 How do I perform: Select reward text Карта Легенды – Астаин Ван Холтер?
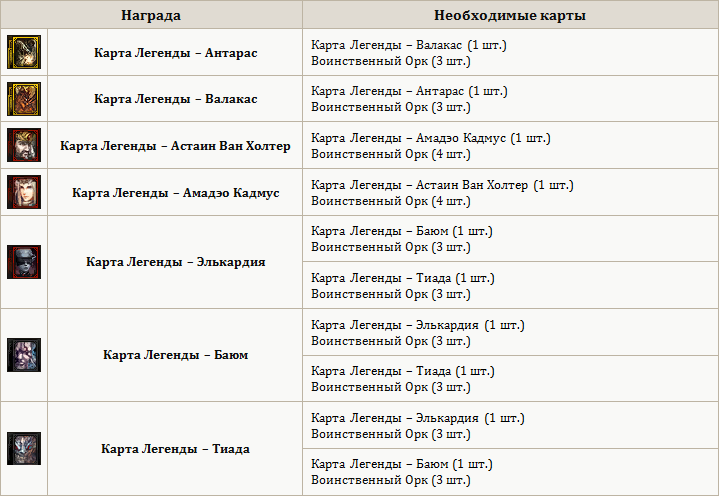coord(176,146)
